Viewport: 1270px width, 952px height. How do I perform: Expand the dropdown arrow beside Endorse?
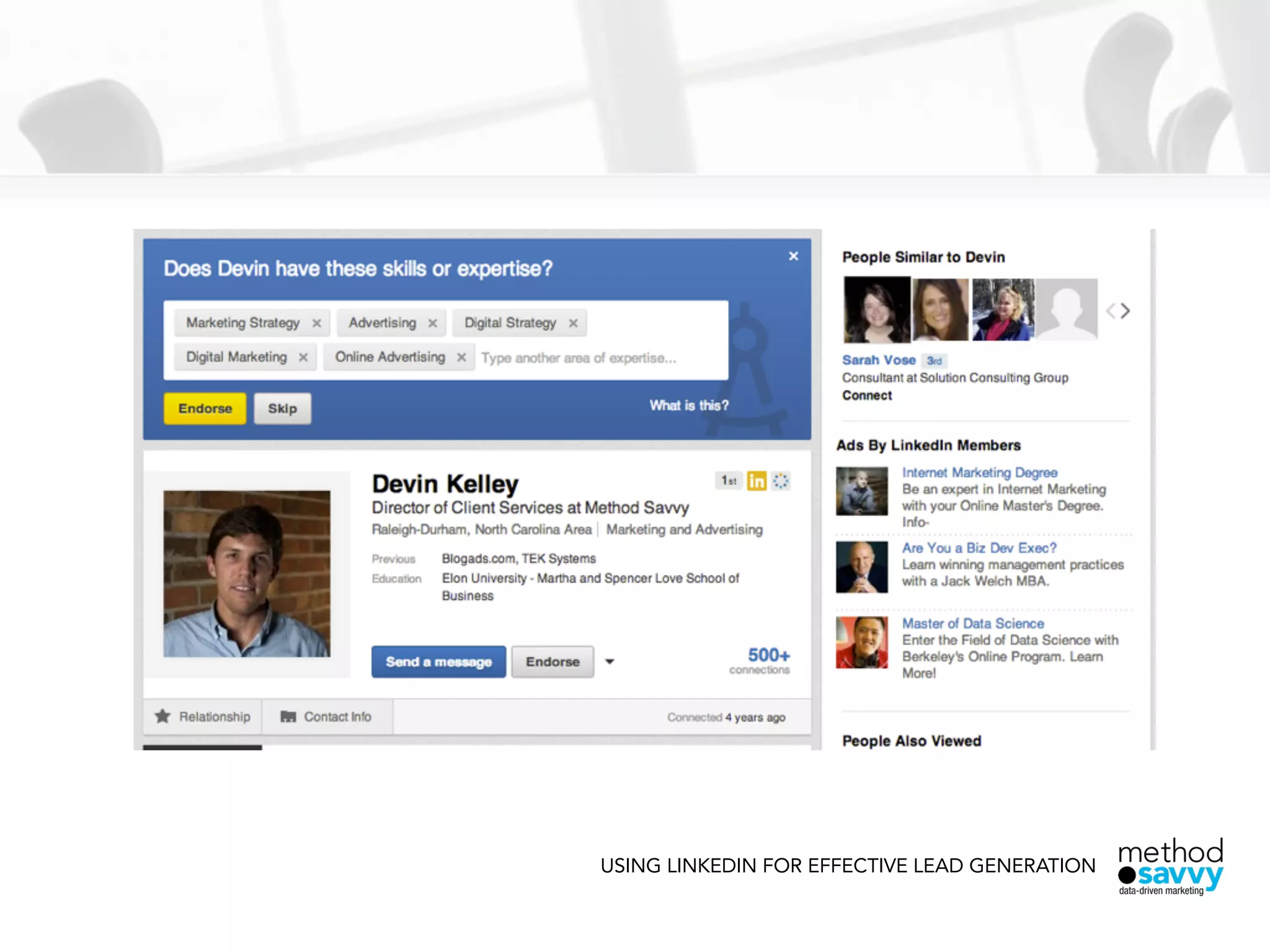click(x=610, y=661)
